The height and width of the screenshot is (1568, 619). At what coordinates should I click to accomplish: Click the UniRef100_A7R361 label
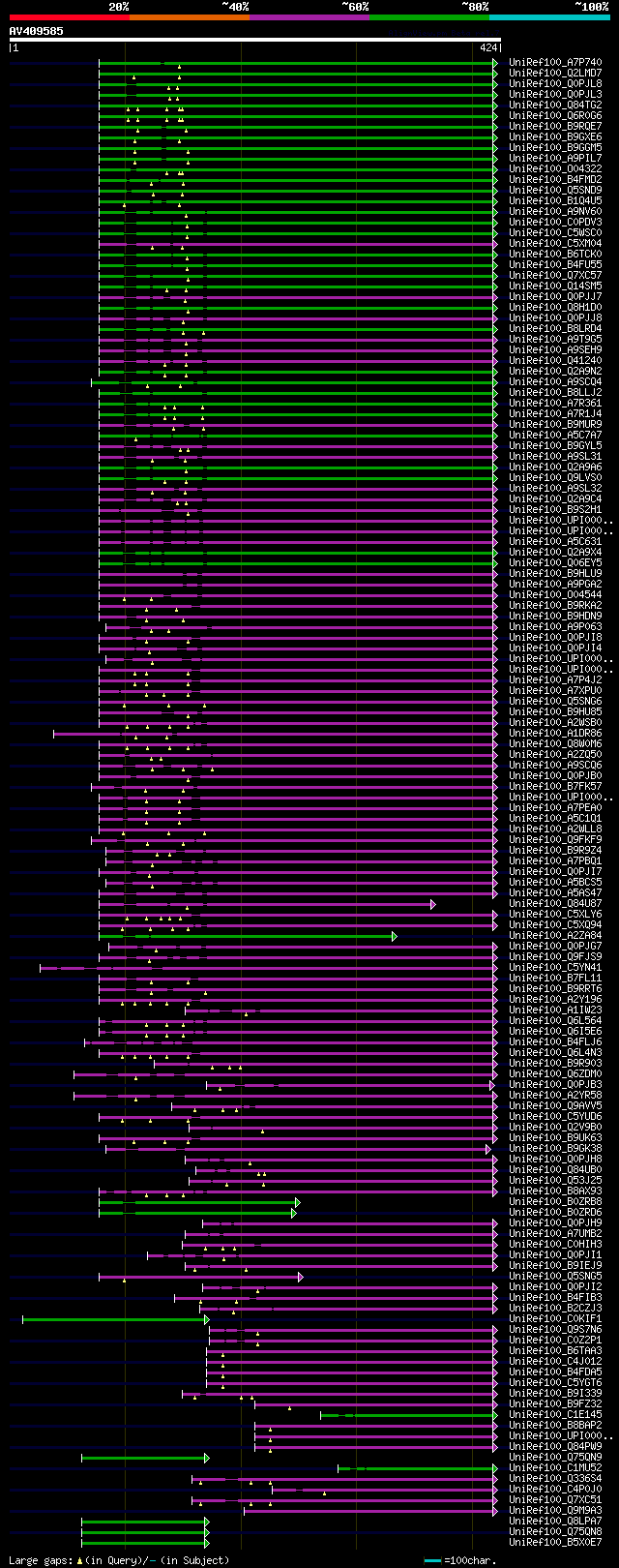[555, 403]
